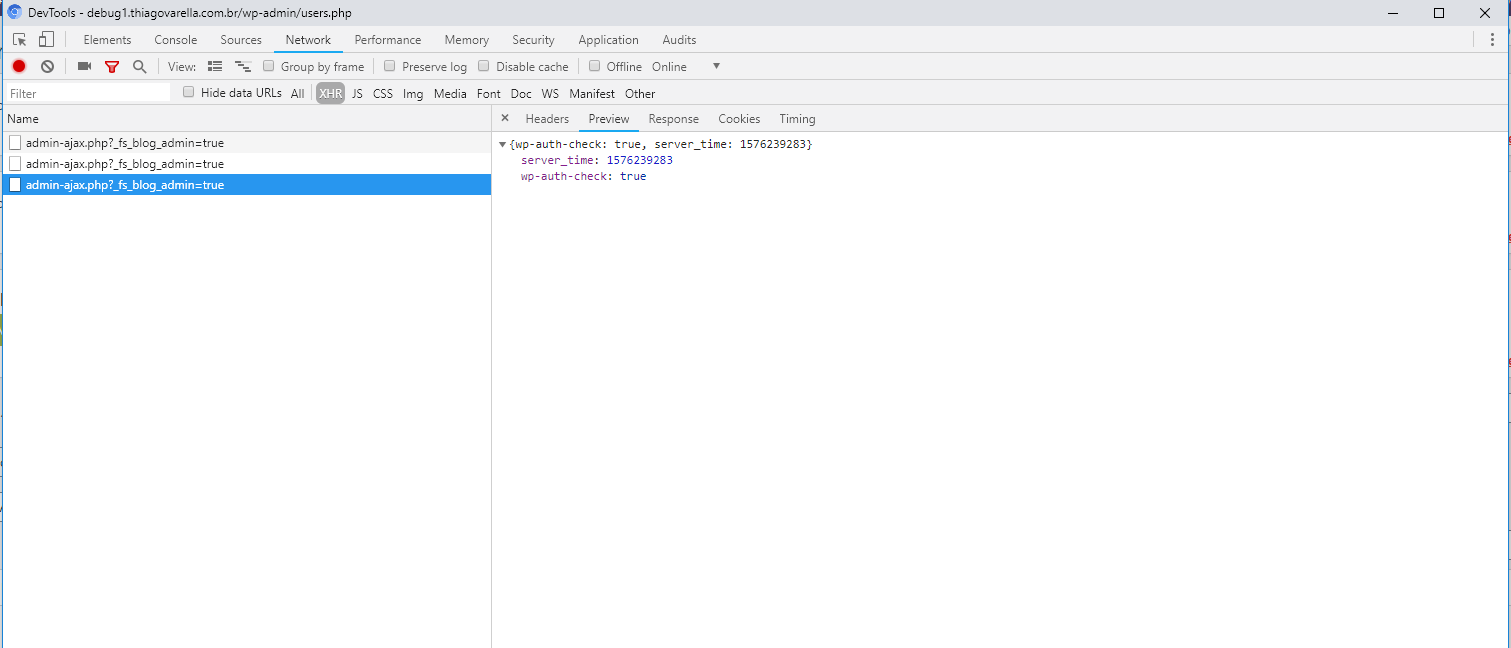Toggle the red filter funnel icon
Image resolution: width=1511 pixels, height=648 pixels.
[x=112, y=66]
